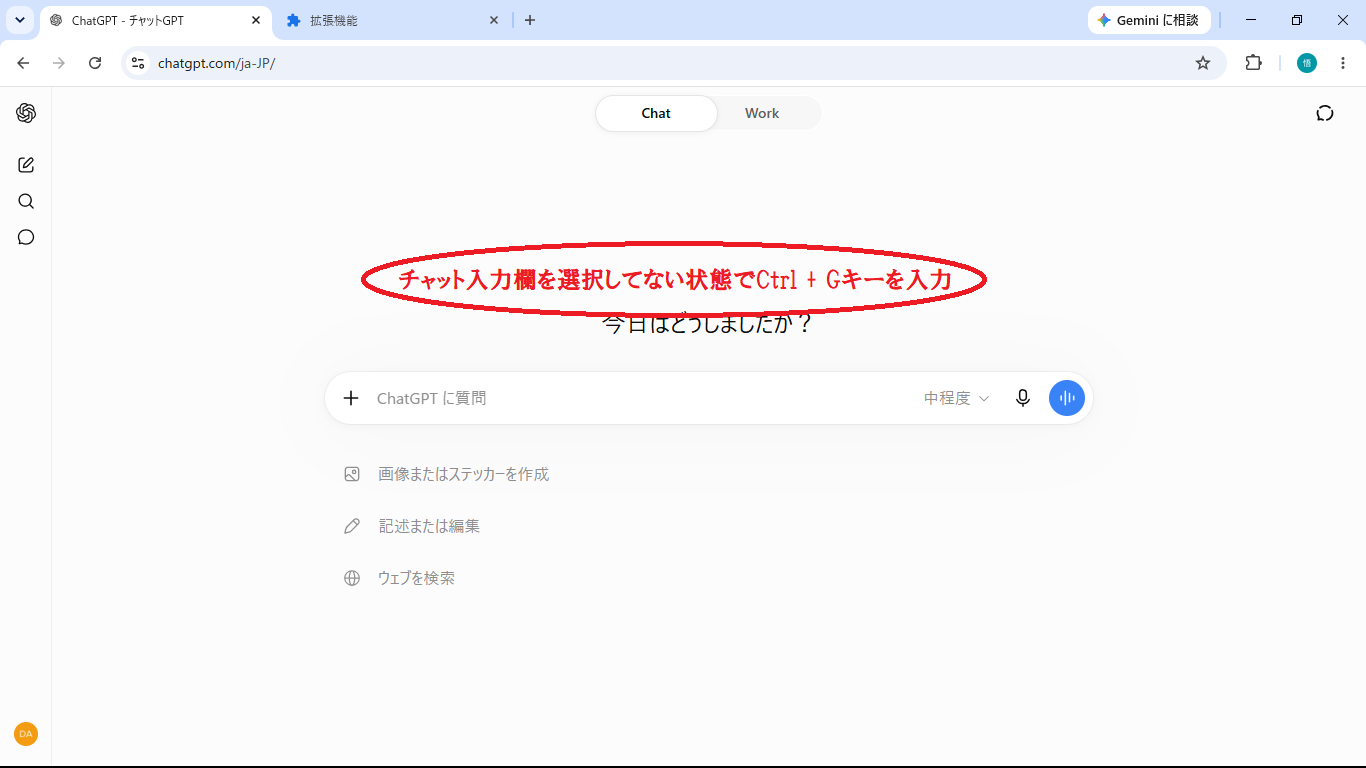The height and width of the screenshot is (768, 1366).
Task: Launch voice mode with the blue waveform button
Action: point(1067,398)
